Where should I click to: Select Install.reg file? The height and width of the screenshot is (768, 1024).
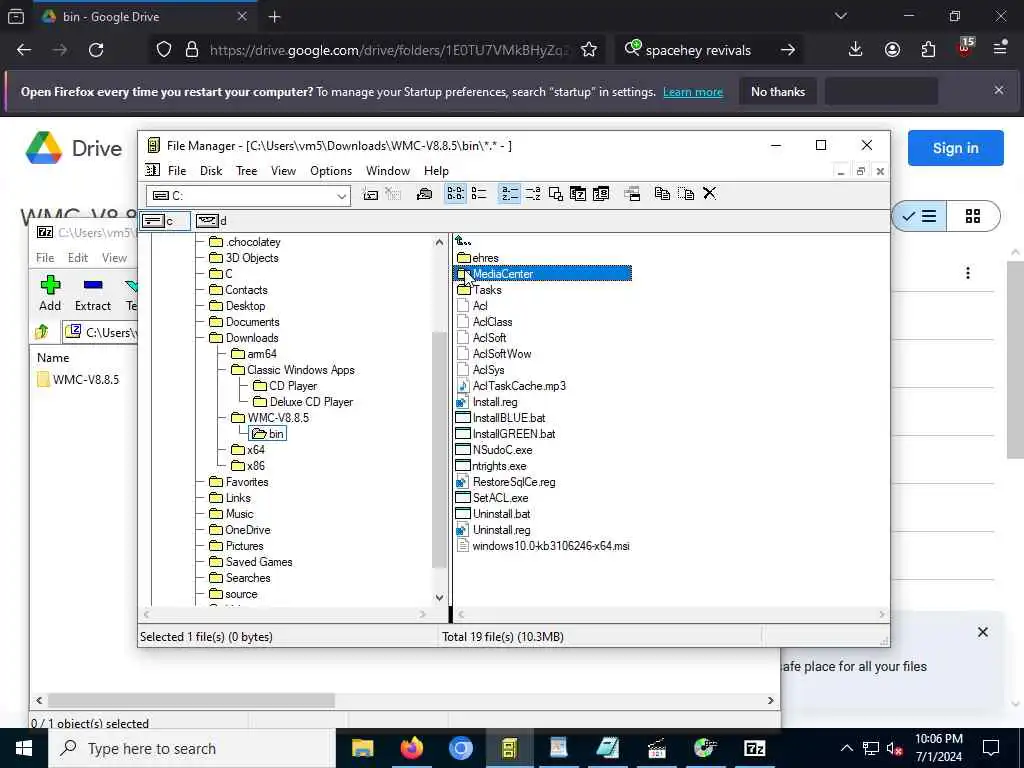[x=487, y=402]
